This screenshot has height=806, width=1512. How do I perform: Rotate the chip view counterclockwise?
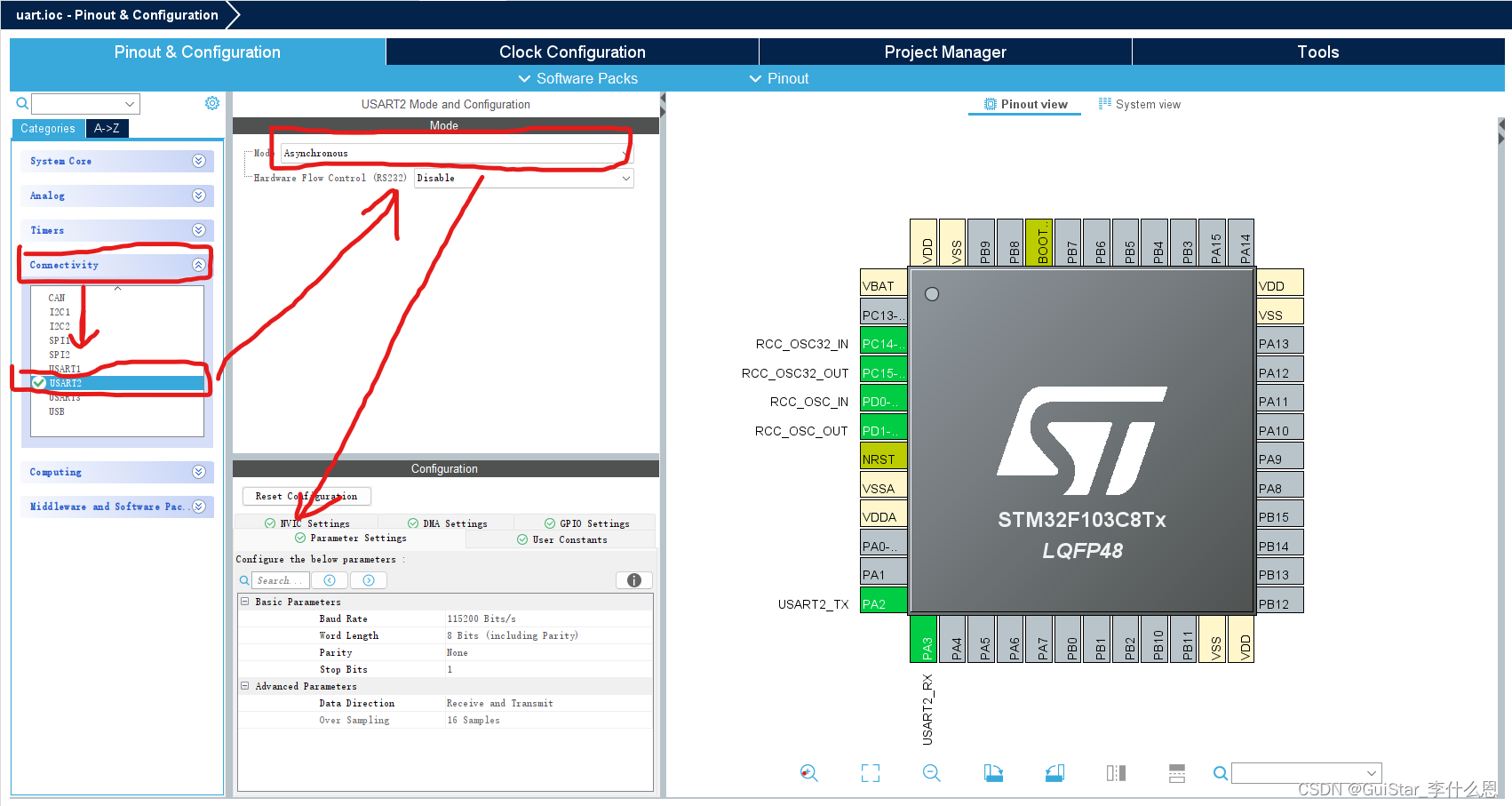point(1054,773)
